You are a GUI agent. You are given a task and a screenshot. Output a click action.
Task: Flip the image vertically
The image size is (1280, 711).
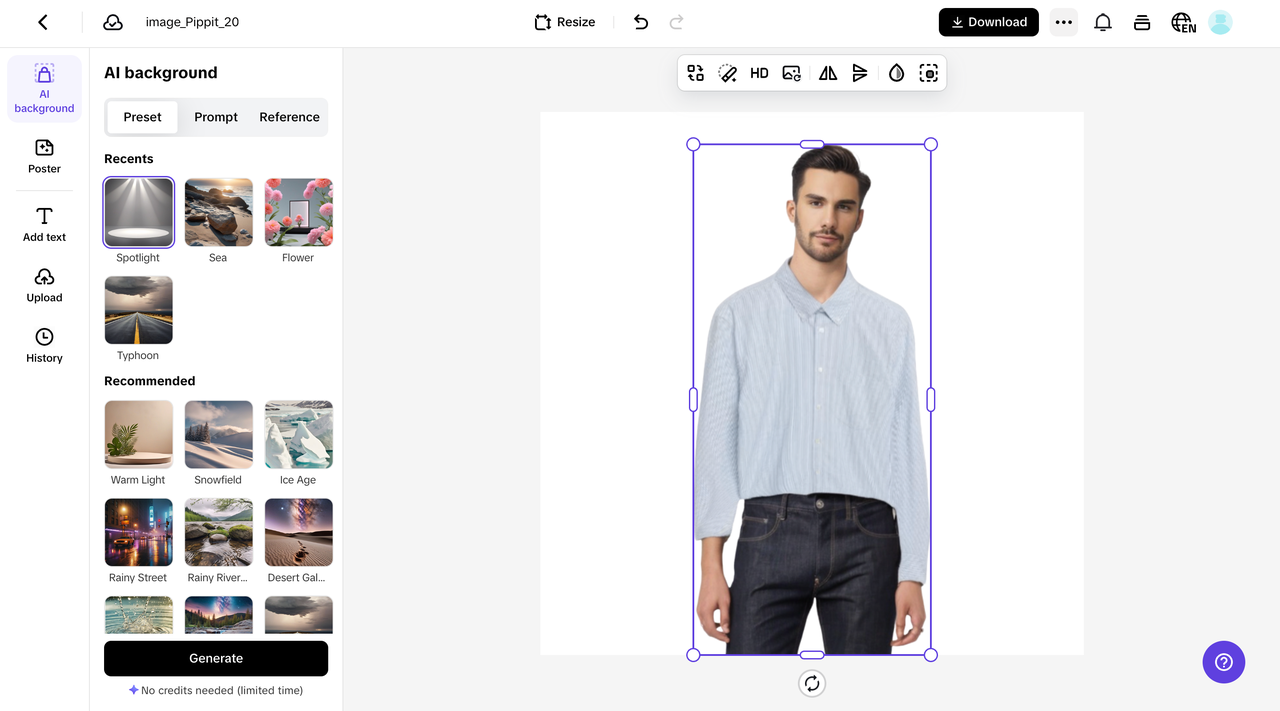click(860, 73)
